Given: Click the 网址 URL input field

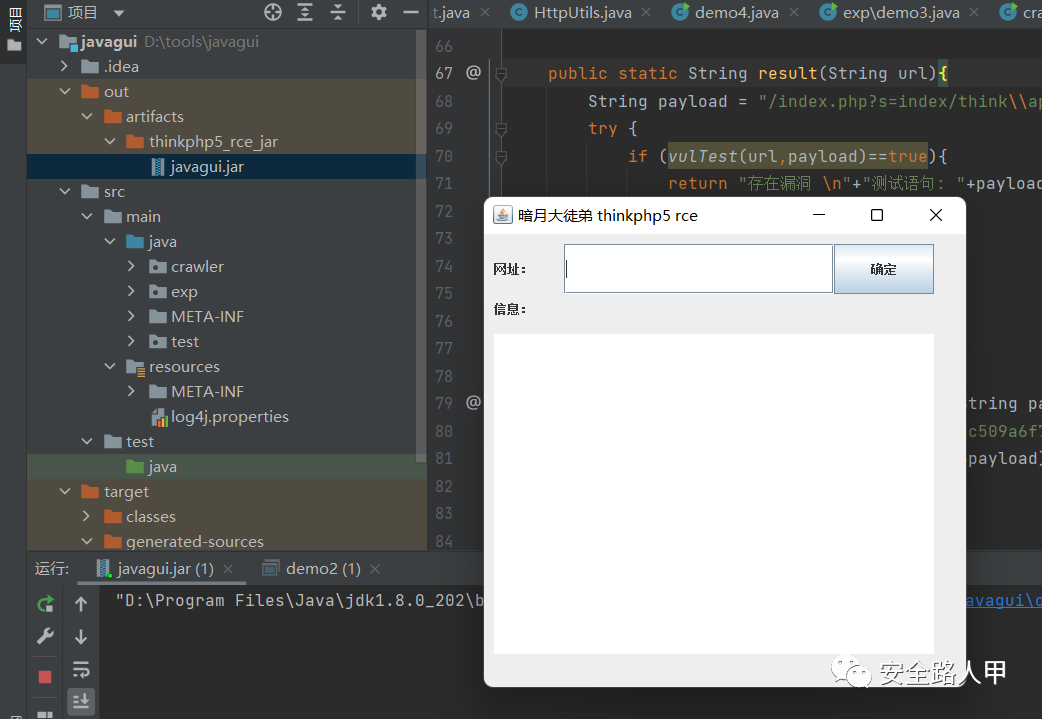Looking at the screenshot, I should point(698,268).
